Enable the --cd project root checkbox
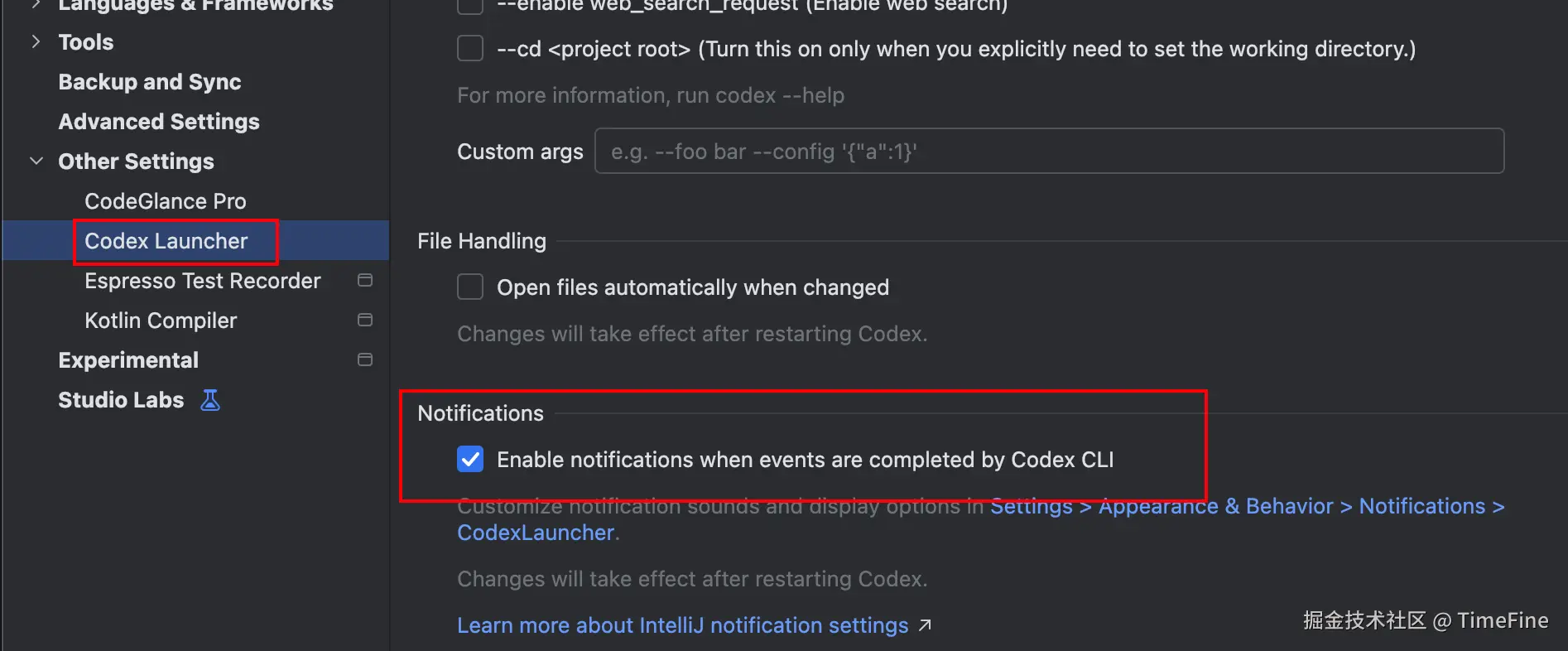This screenshot has height=651, width=1568. point(470,48)
